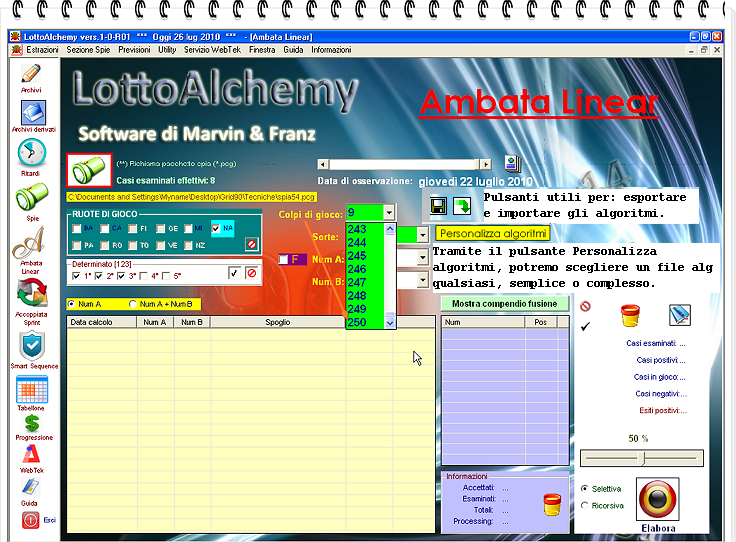Open the Finestra menu
The image size is (736, 542).
262,50
